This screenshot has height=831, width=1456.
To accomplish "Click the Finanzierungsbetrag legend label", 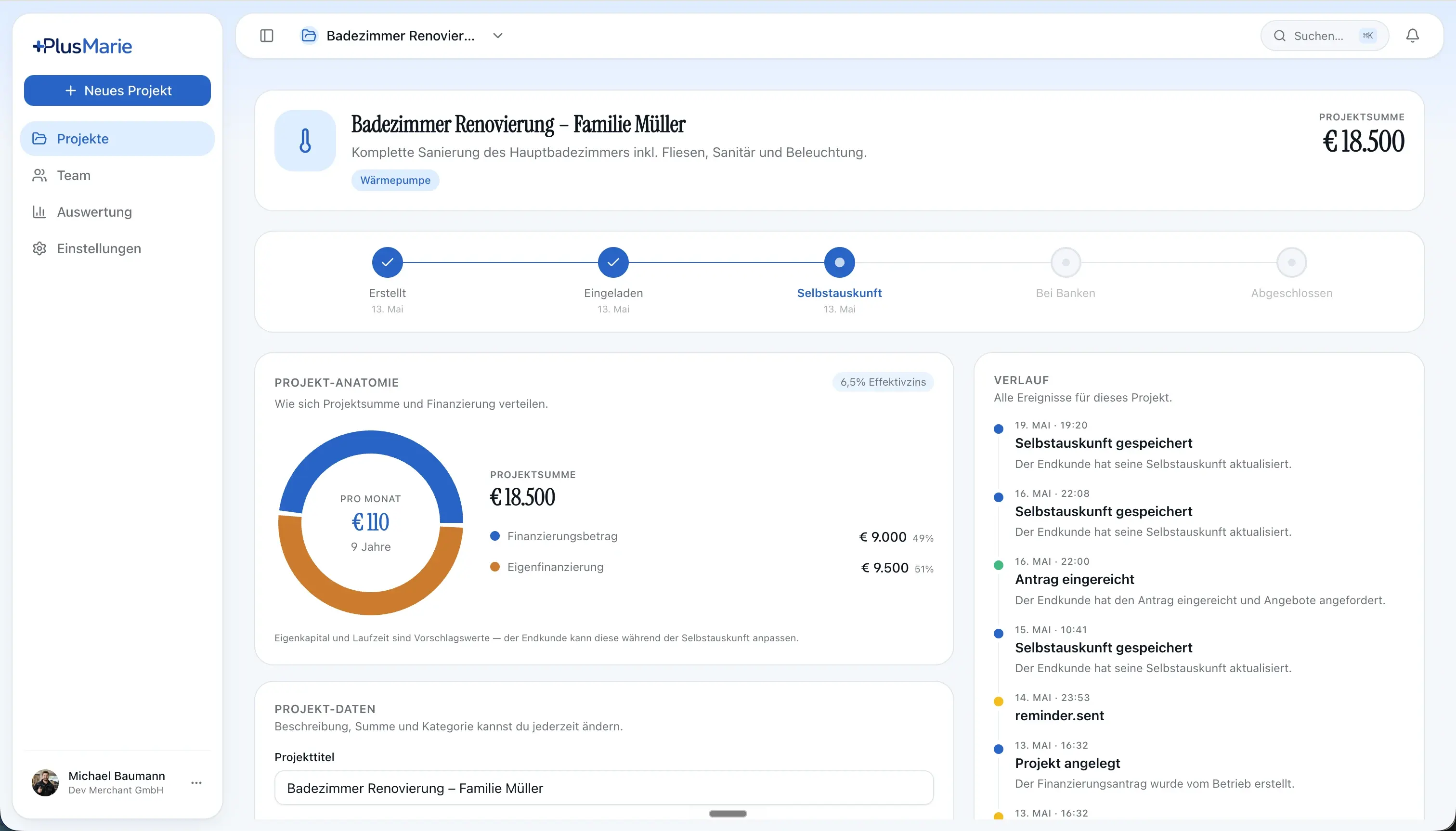I will [x=562, y=536].
